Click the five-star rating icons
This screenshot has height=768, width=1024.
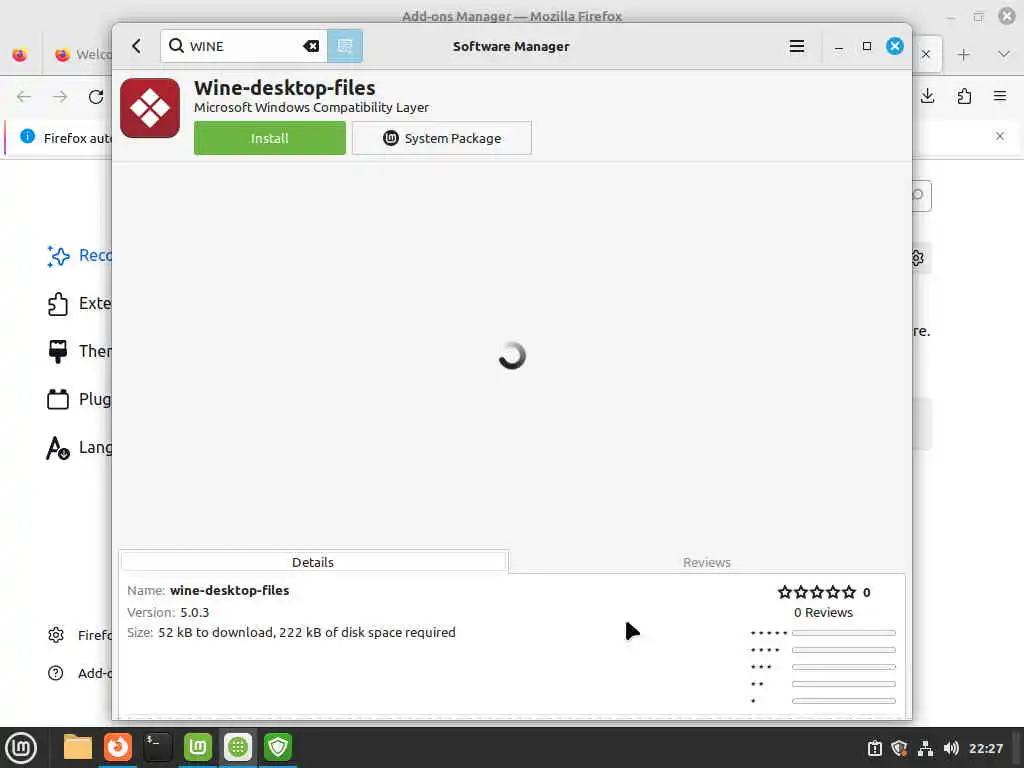click(x=816, y=592)
